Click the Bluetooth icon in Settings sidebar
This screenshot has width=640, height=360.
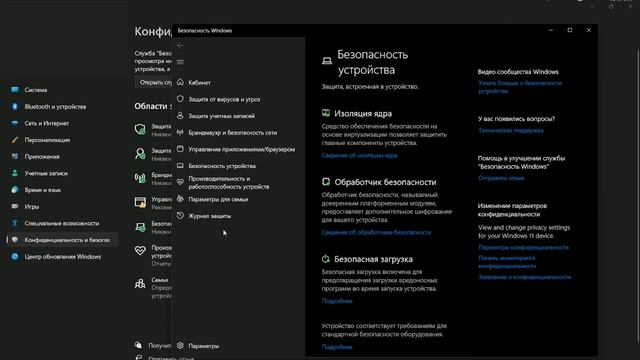coord(15,106)
